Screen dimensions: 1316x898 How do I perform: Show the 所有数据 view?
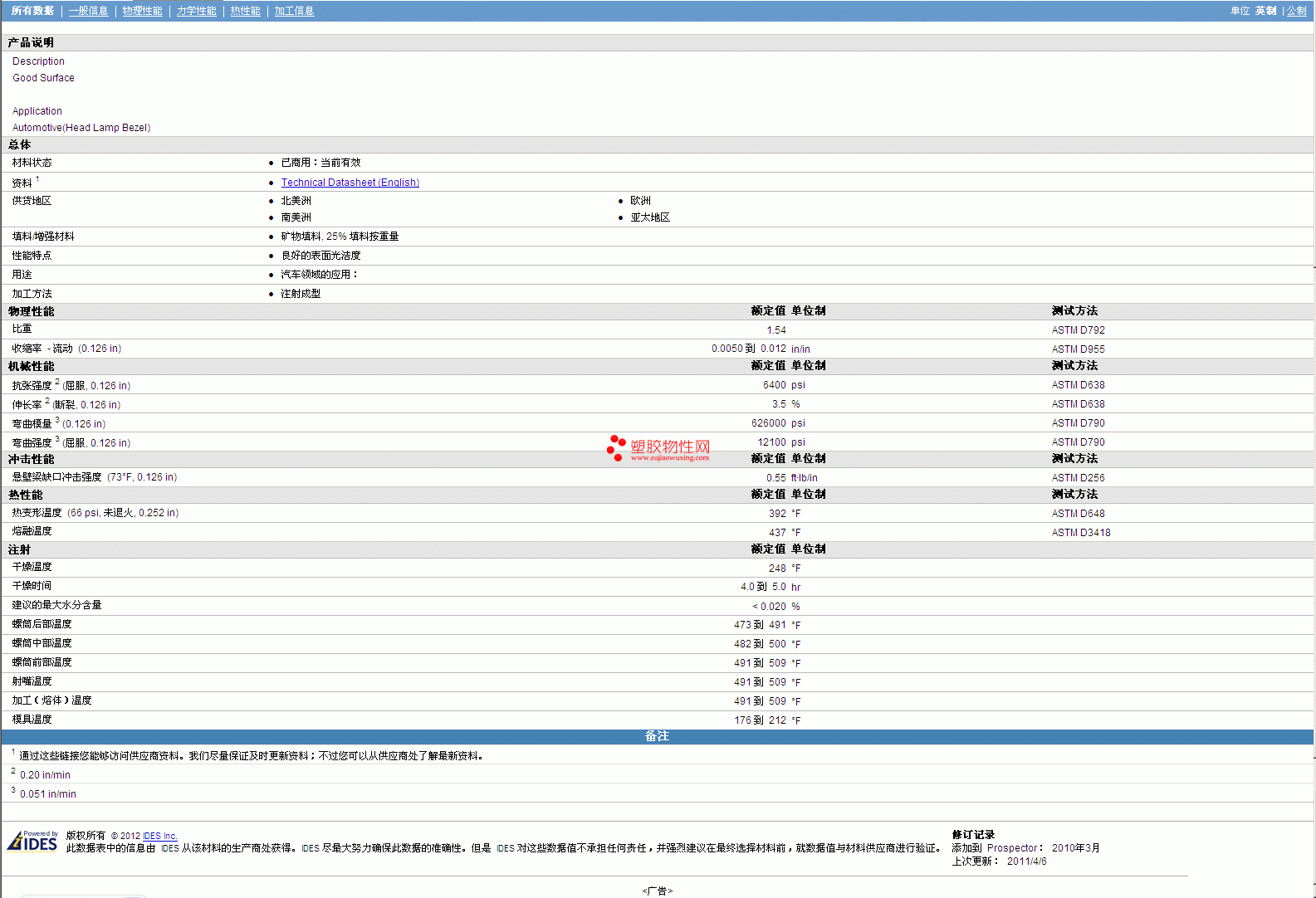[x=32, y=11]
